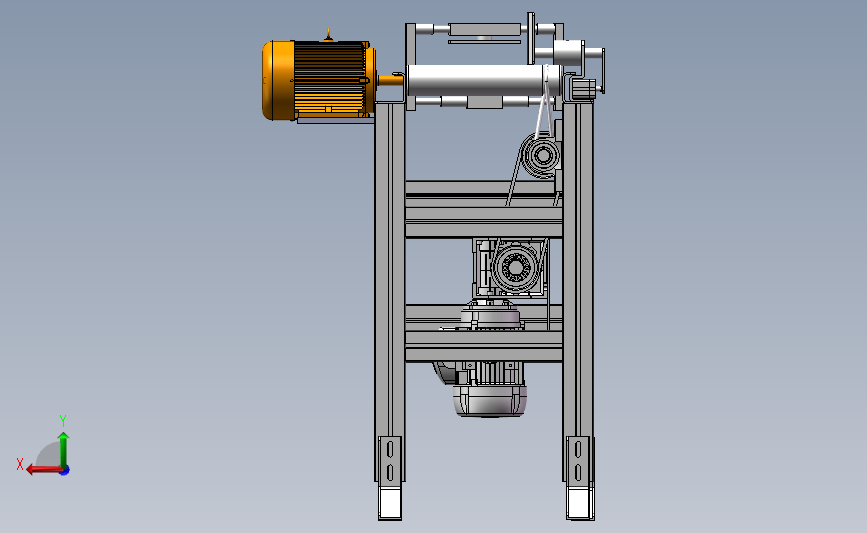Select the white foot pad under the left leg
The height and width of the screenshot is (533, 867).
point(390,501)
